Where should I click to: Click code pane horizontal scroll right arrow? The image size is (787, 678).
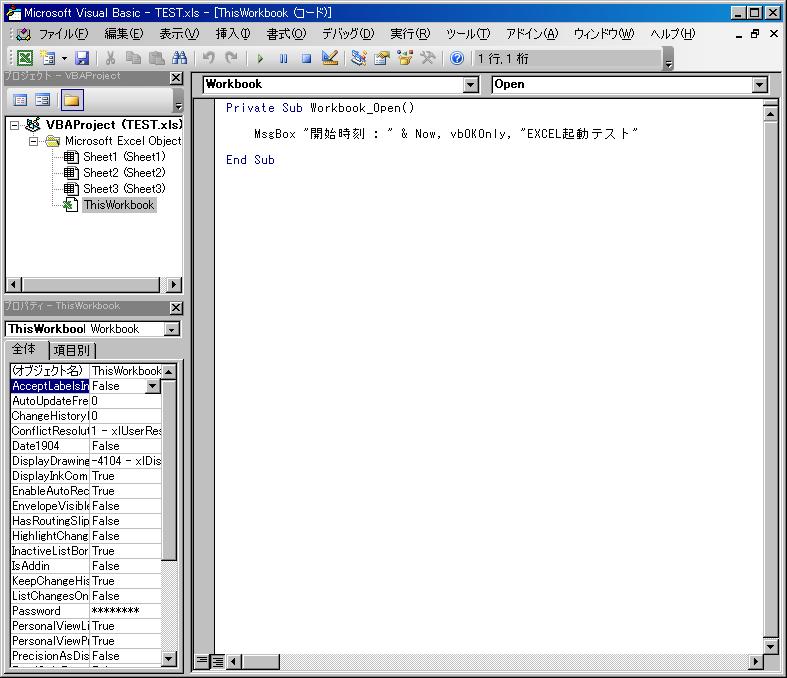[x=755, y=662]
